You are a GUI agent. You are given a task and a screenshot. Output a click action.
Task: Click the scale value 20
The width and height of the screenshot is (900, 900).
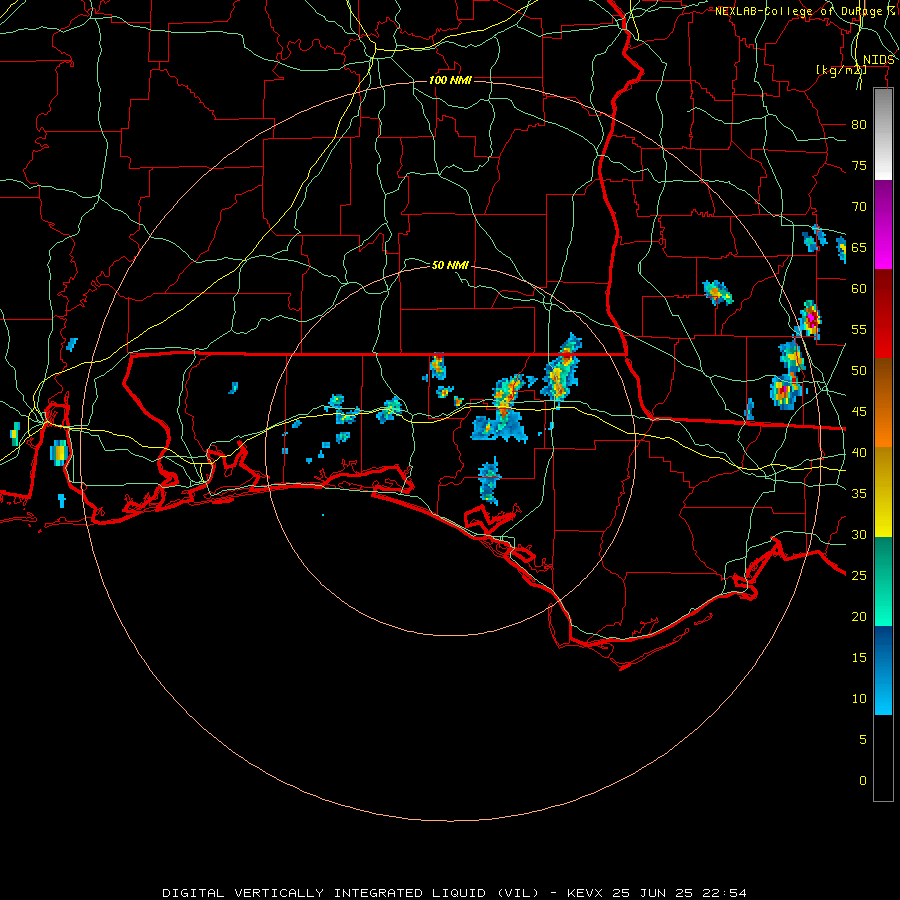[859, 617]
